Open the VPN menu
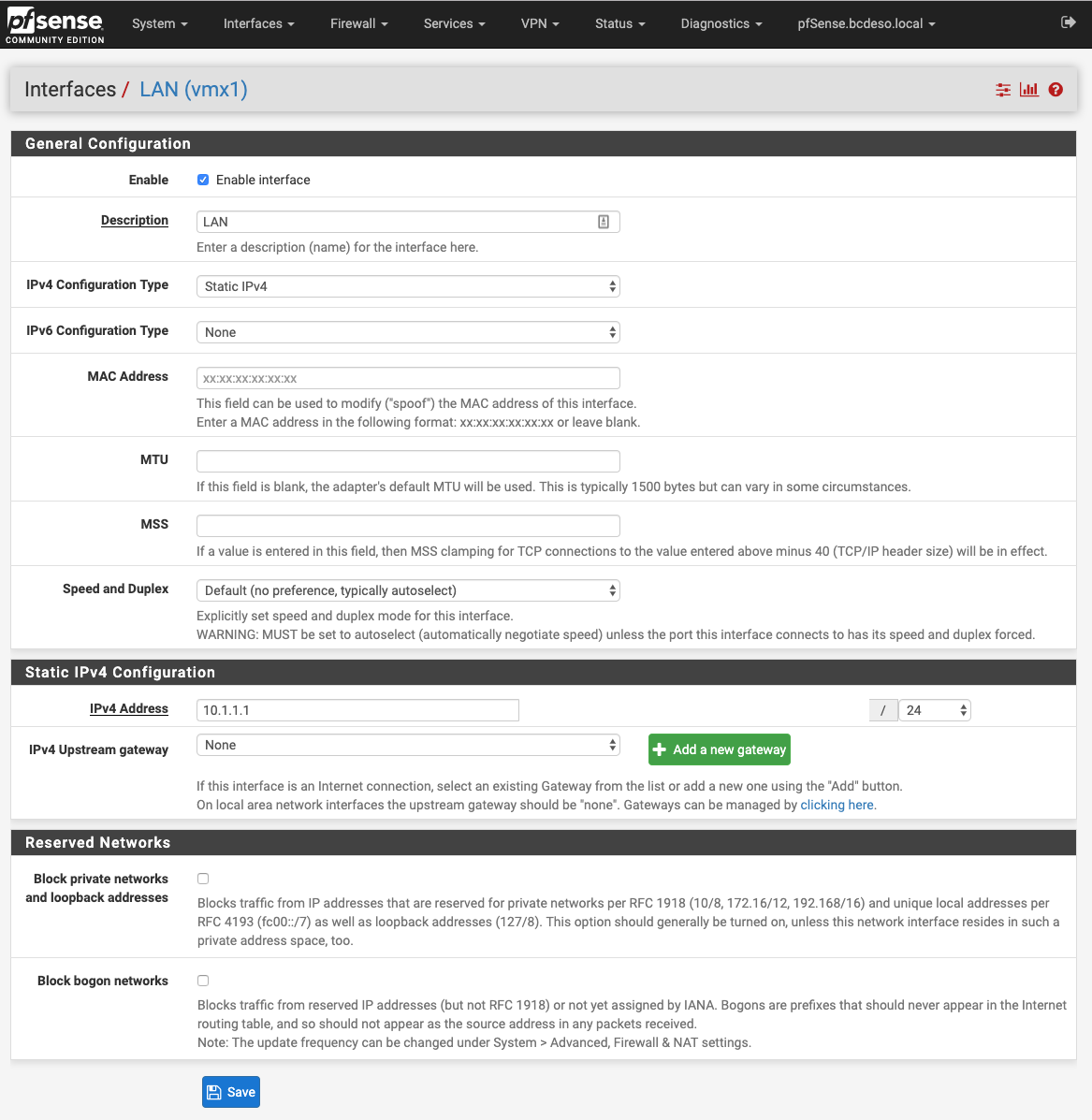 pos(540,23)
